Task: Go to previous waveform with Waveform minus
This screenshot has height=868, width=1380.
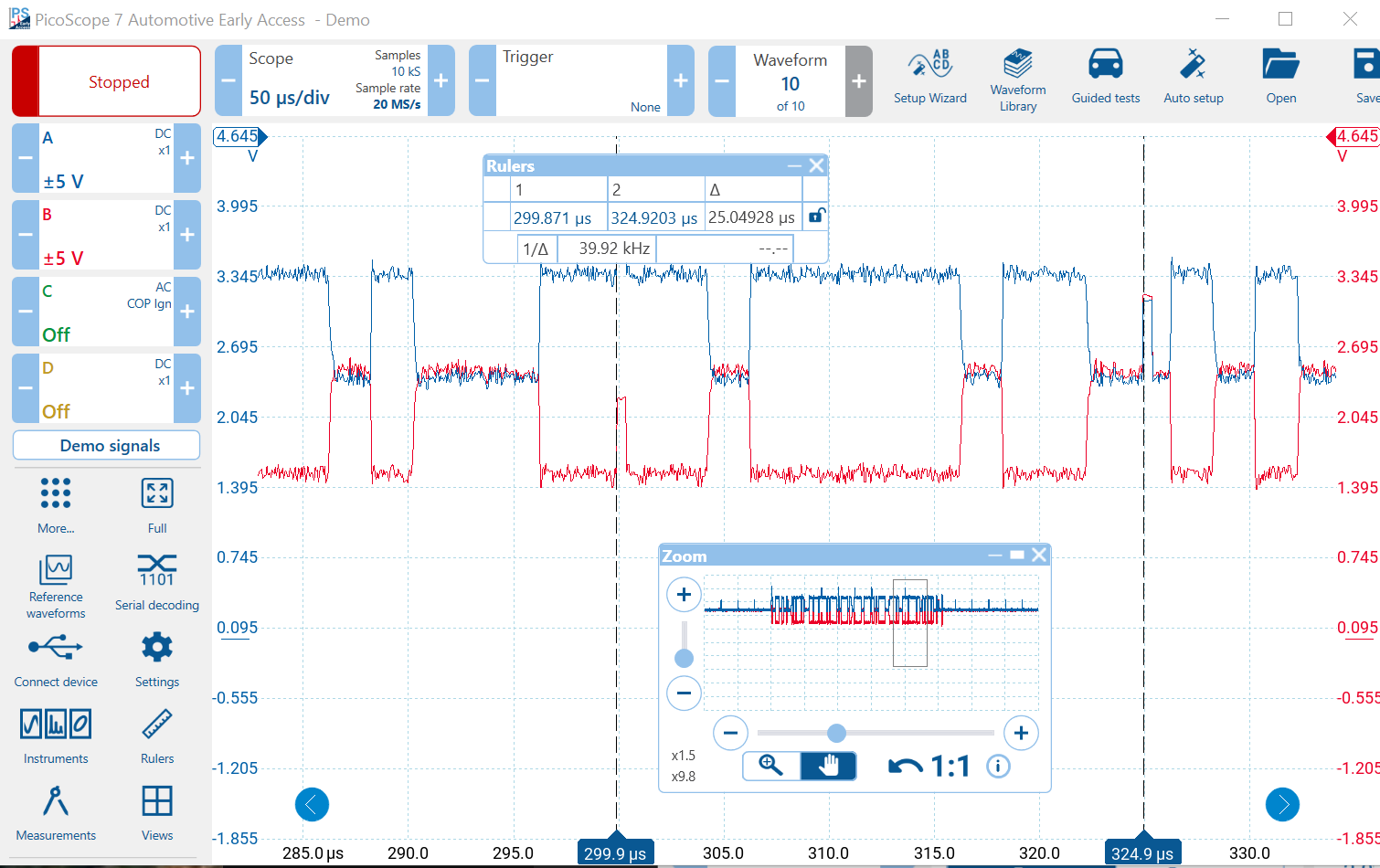Action: [722, 80]
